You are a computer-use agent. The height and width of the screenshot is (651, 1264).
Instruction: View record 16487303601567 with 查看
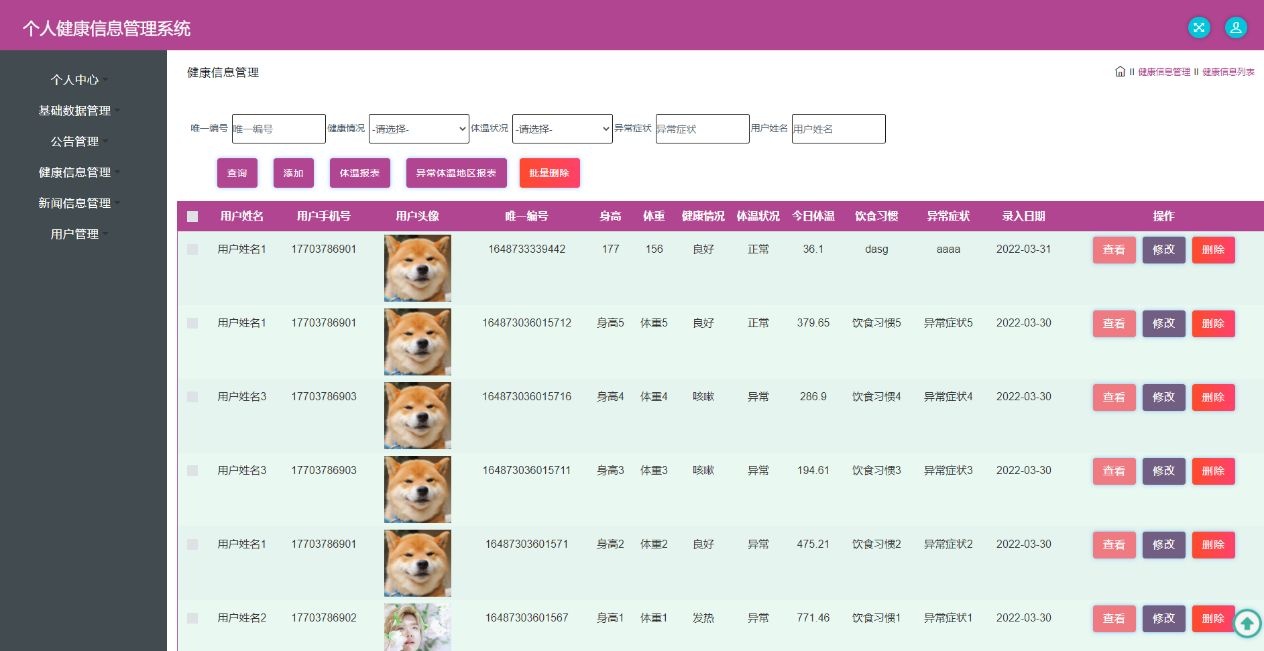click(1114, 619)
